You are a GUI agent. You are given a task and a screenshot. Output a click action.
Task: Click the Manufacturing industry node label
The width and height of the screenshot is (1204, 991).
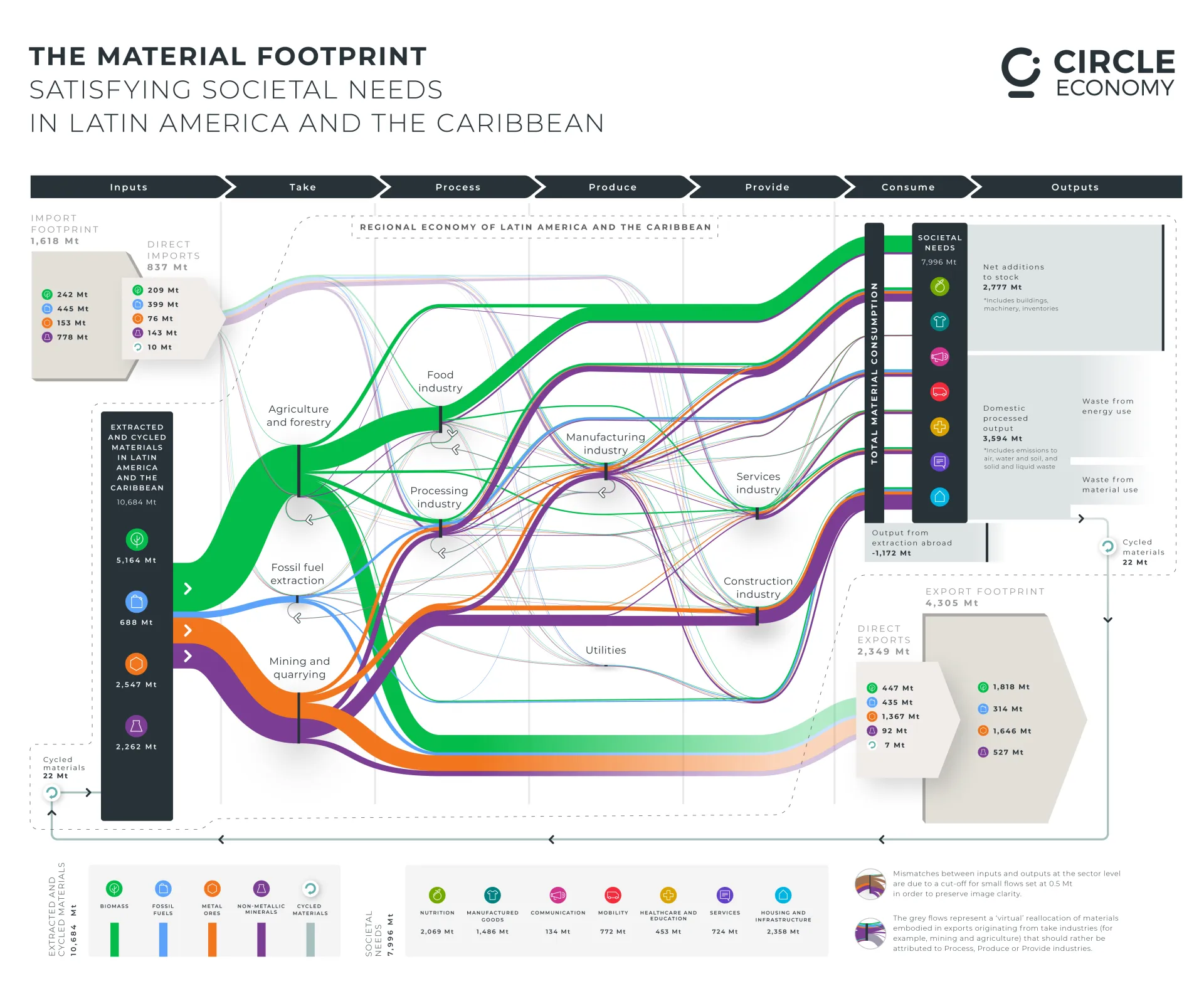(x=605, y=443)
